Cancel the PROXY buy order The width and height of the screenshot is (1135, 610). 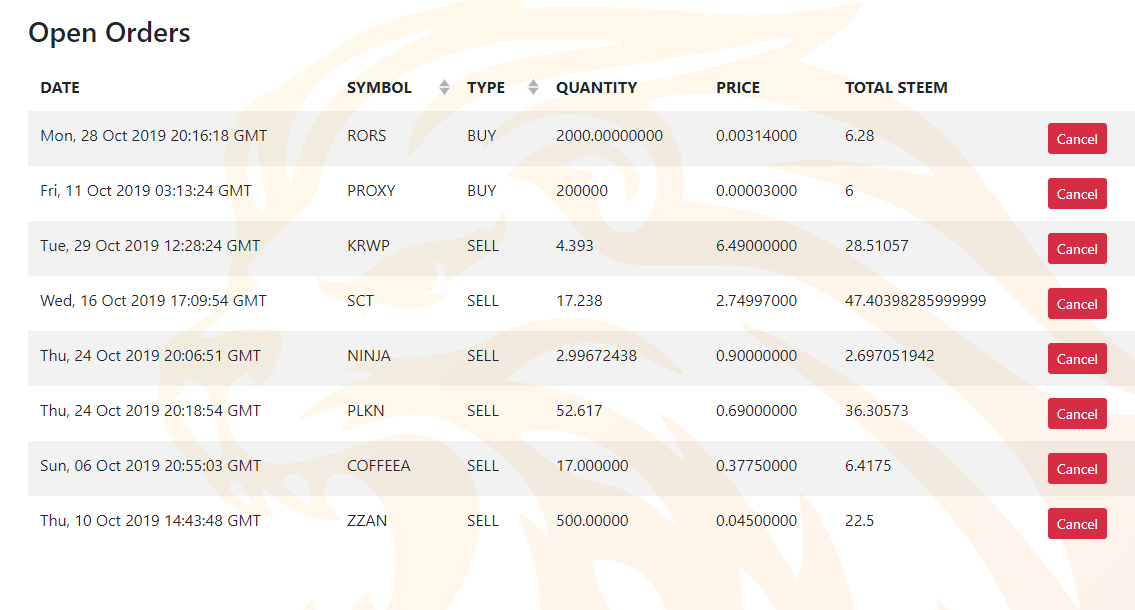pos(1076,194)
